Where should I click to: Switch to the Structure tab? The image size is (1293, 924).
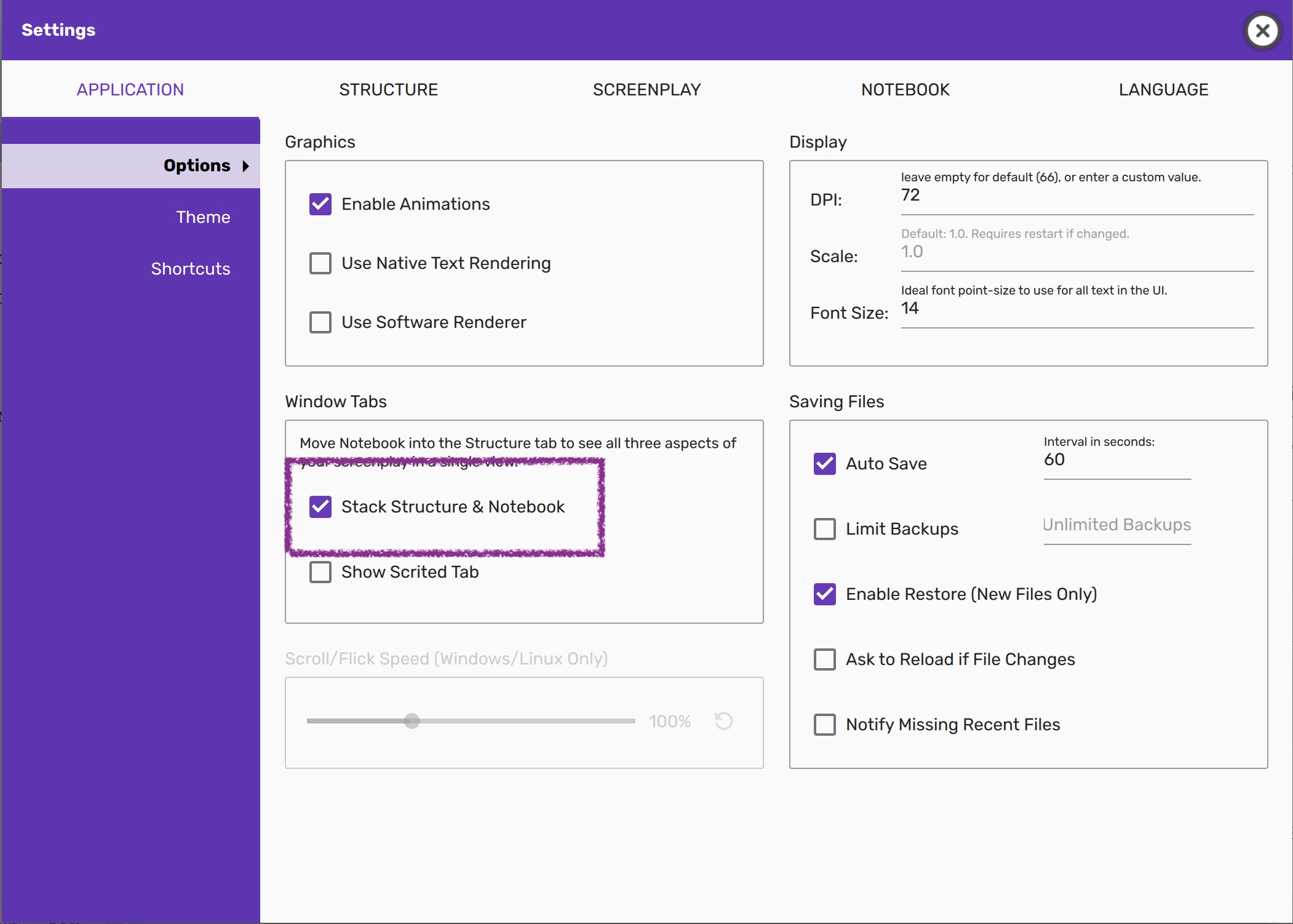(388, 90)
